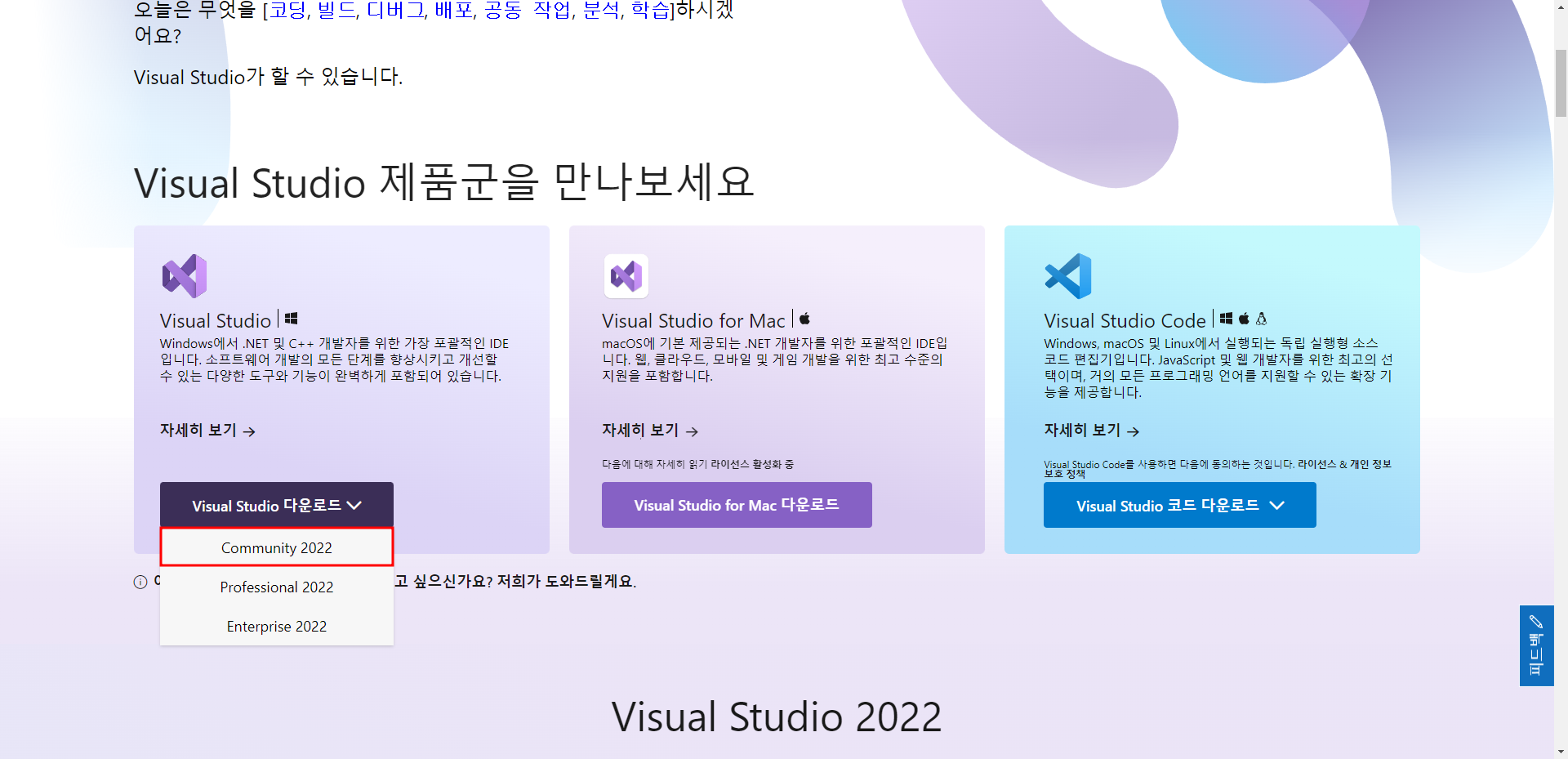
Task: Click the Visual Studio Code blue logo icon
Action: [x=1068, y=276]
